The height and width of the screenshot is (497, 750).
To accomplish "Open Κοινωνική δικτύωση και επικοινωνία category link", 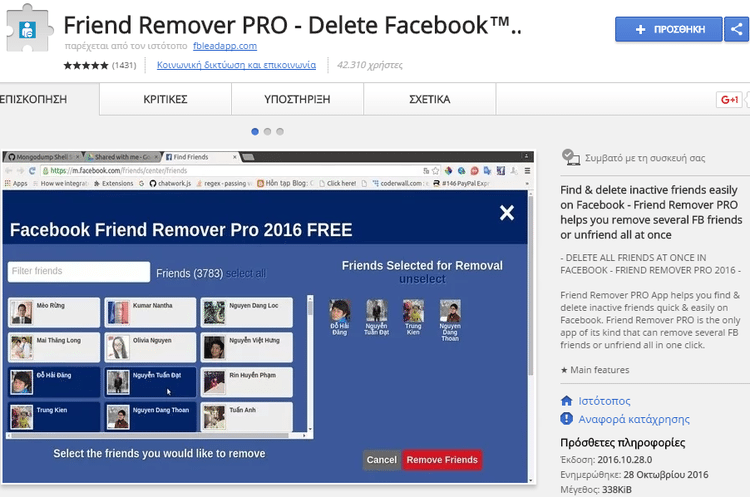I will click(236, 65).
